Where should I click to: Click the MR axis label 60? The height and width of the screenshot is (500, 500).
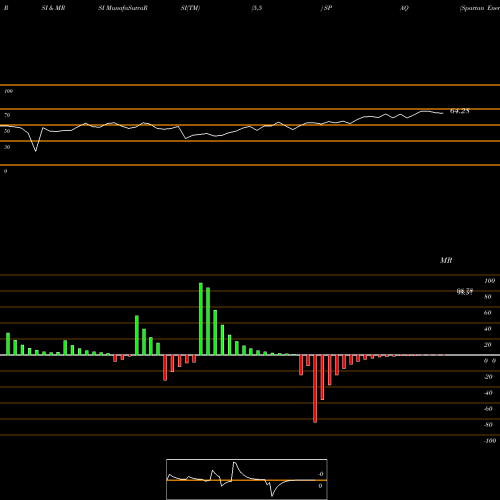pos(488,313)
